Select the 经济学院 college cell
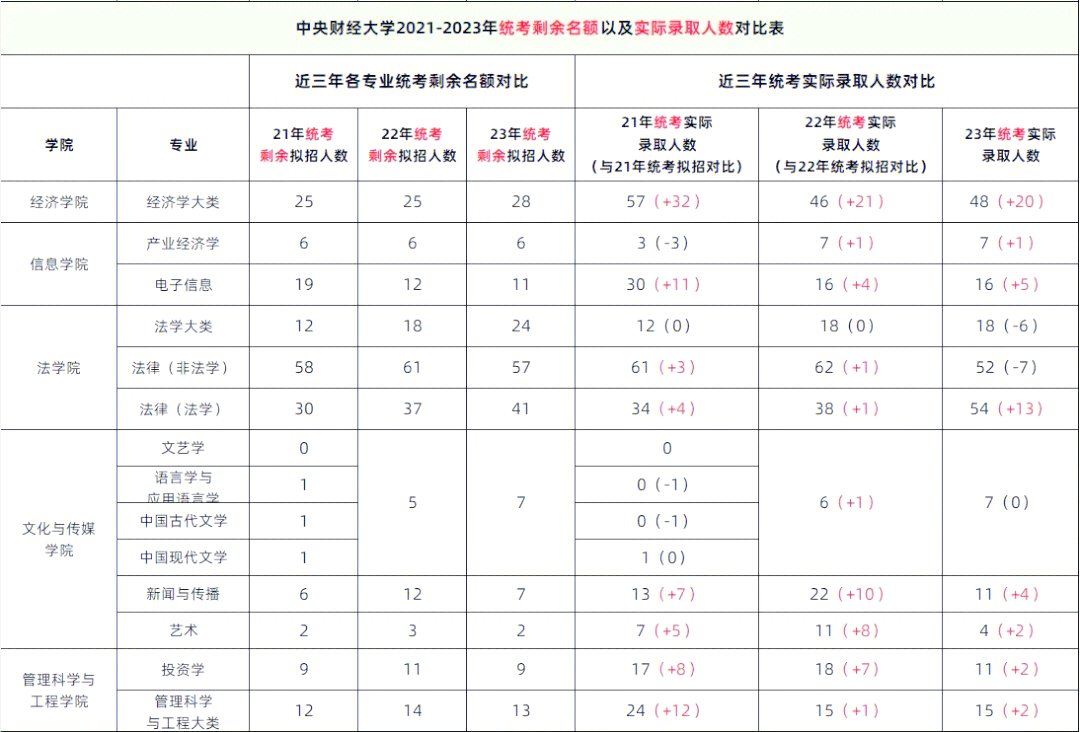The height and width of the screenshot is (732, 1080). 59,202
